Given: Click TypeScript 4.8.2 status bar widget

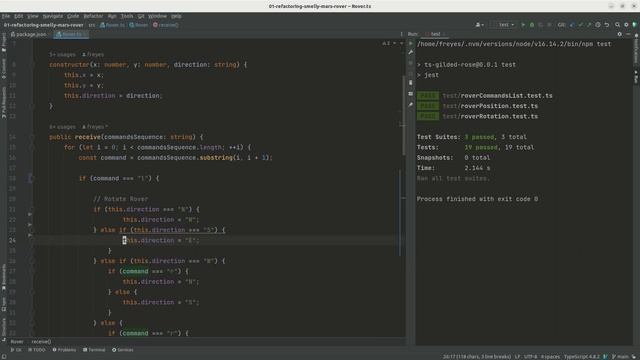Looking at the screenshot, I should [582, 357].
